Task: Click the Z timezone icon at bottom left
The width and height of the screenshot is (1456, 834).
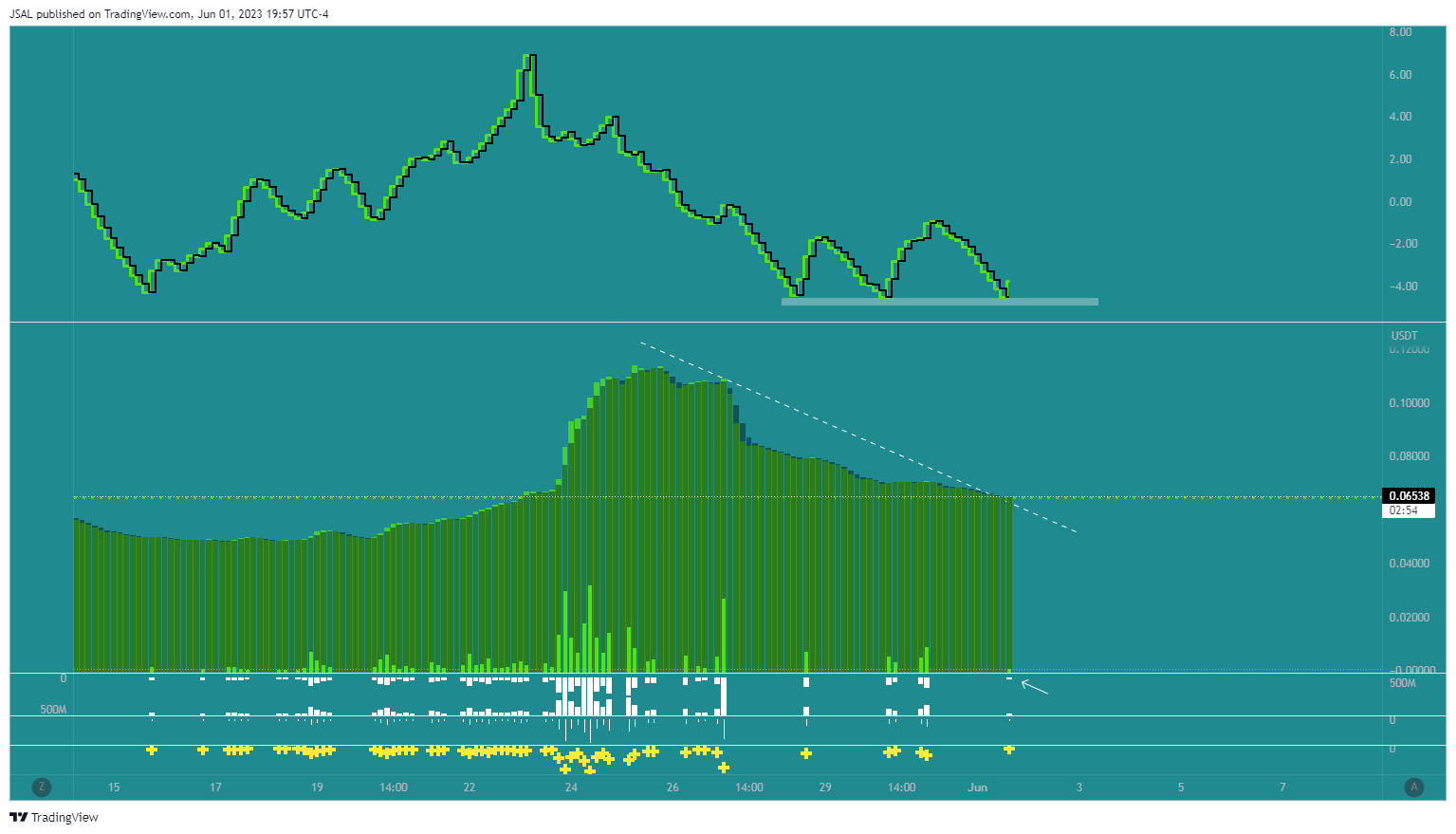Action: pyautogui.click(x=41, y=787)
